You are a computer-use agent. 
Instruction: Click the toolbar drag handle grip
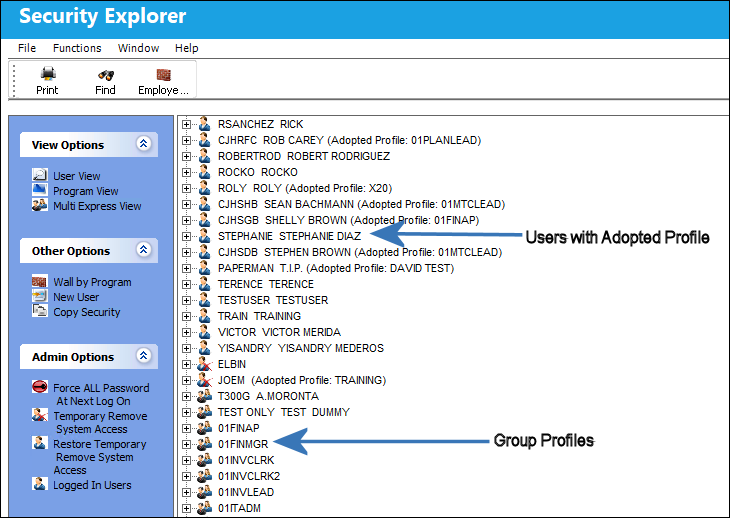[x=14, y=80]
